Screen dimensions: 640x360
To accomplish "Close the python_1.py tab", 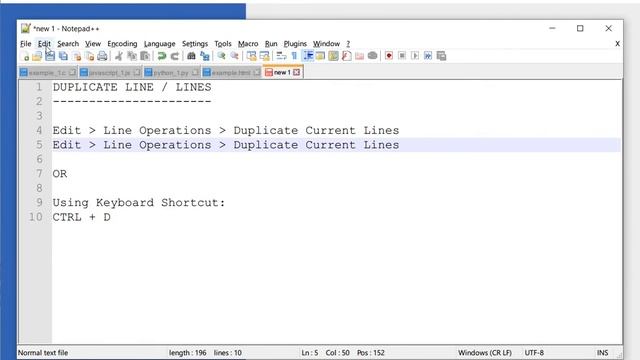I will point(195,73).
